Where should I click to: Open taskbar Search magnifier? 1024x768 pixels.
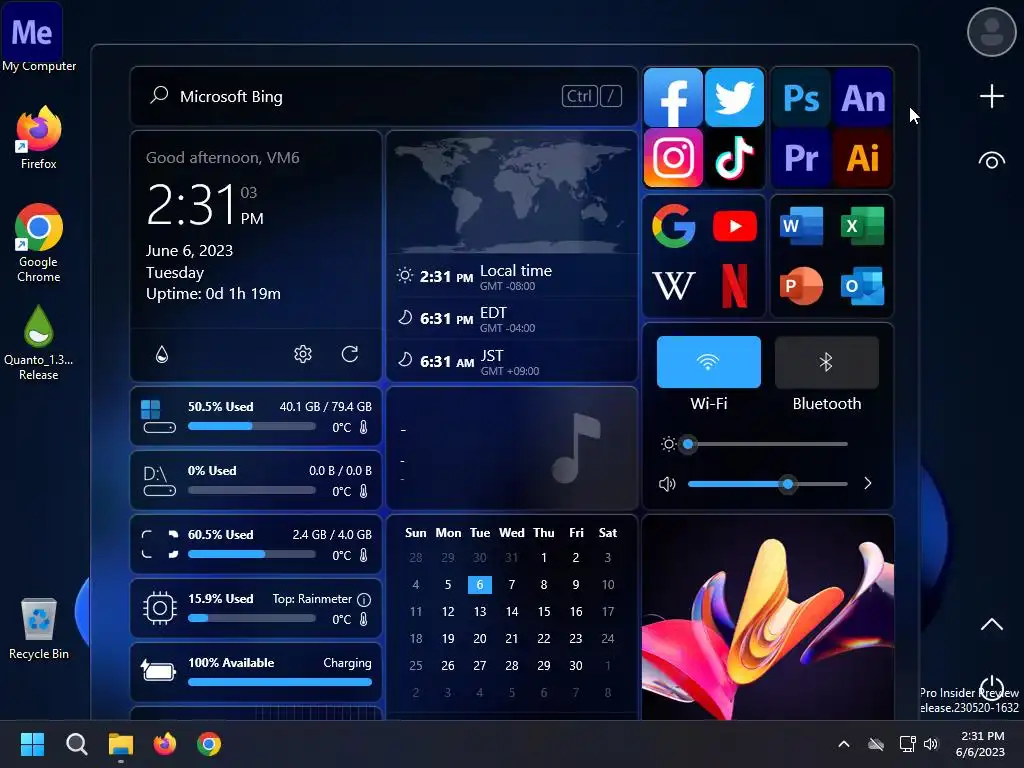(76, 744)
